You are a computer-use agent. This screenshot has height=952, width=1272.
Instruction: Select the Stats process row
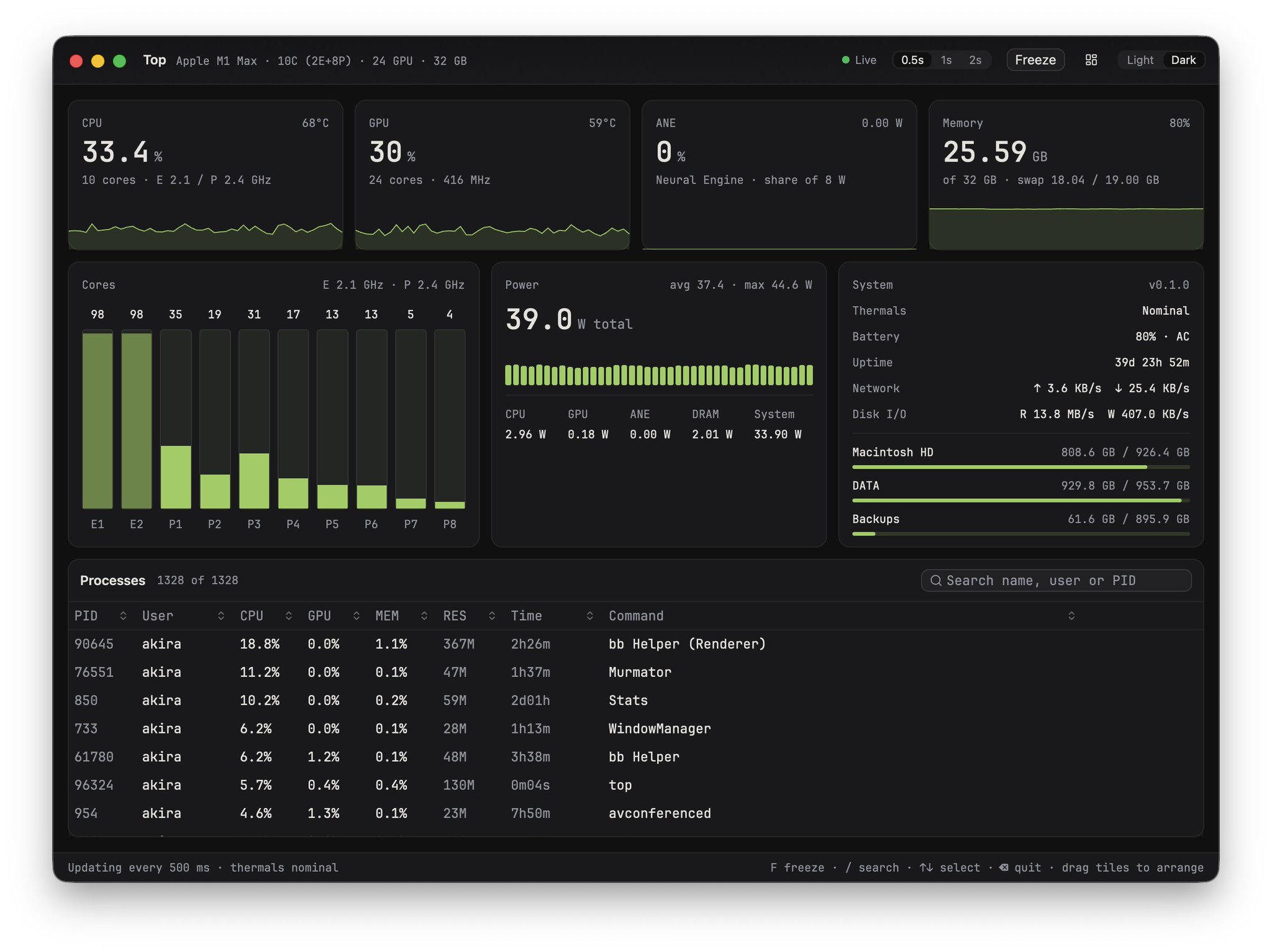(636, 700)
